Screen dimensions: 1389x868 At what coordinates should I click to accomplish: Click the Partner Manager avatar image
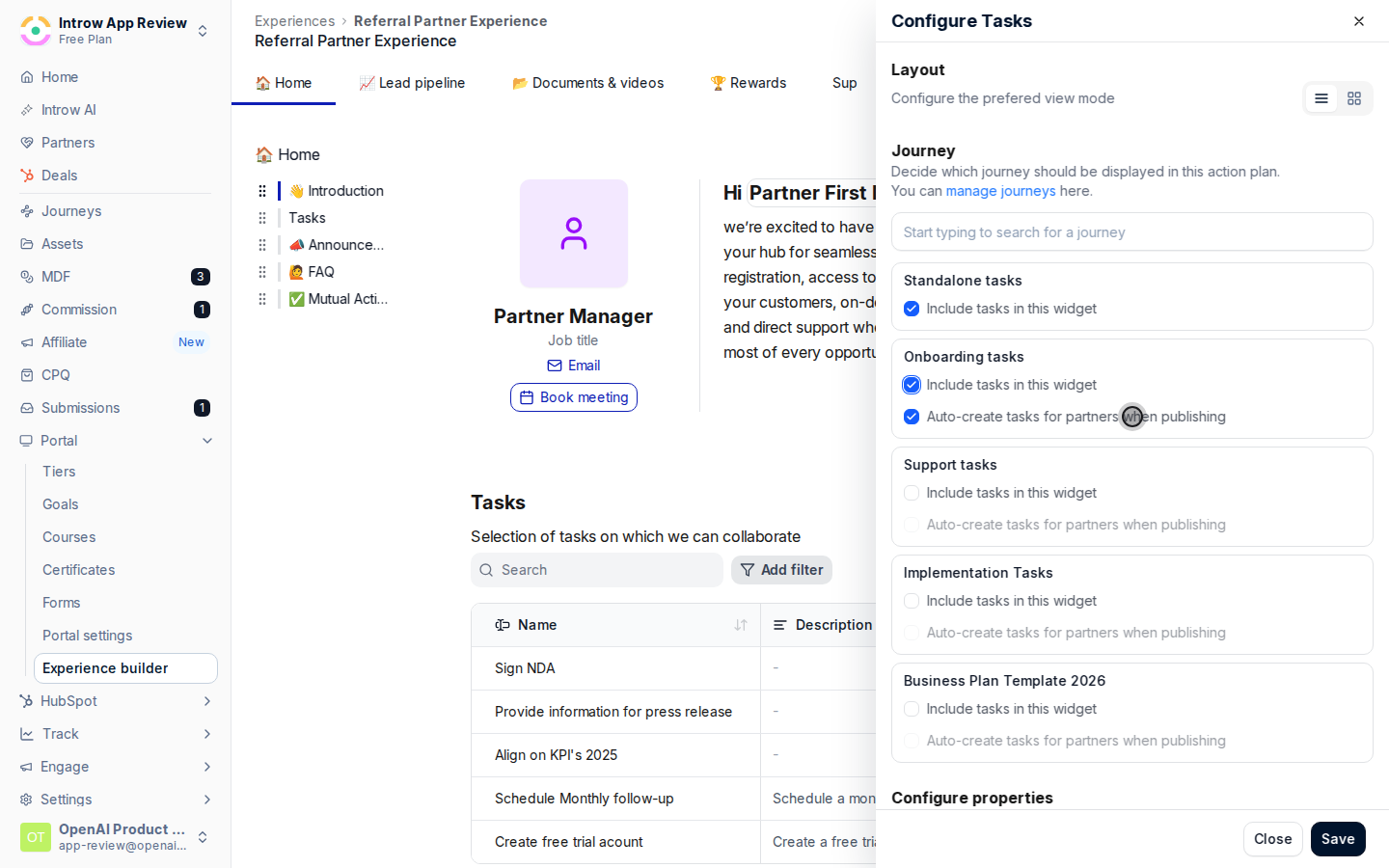574,233
